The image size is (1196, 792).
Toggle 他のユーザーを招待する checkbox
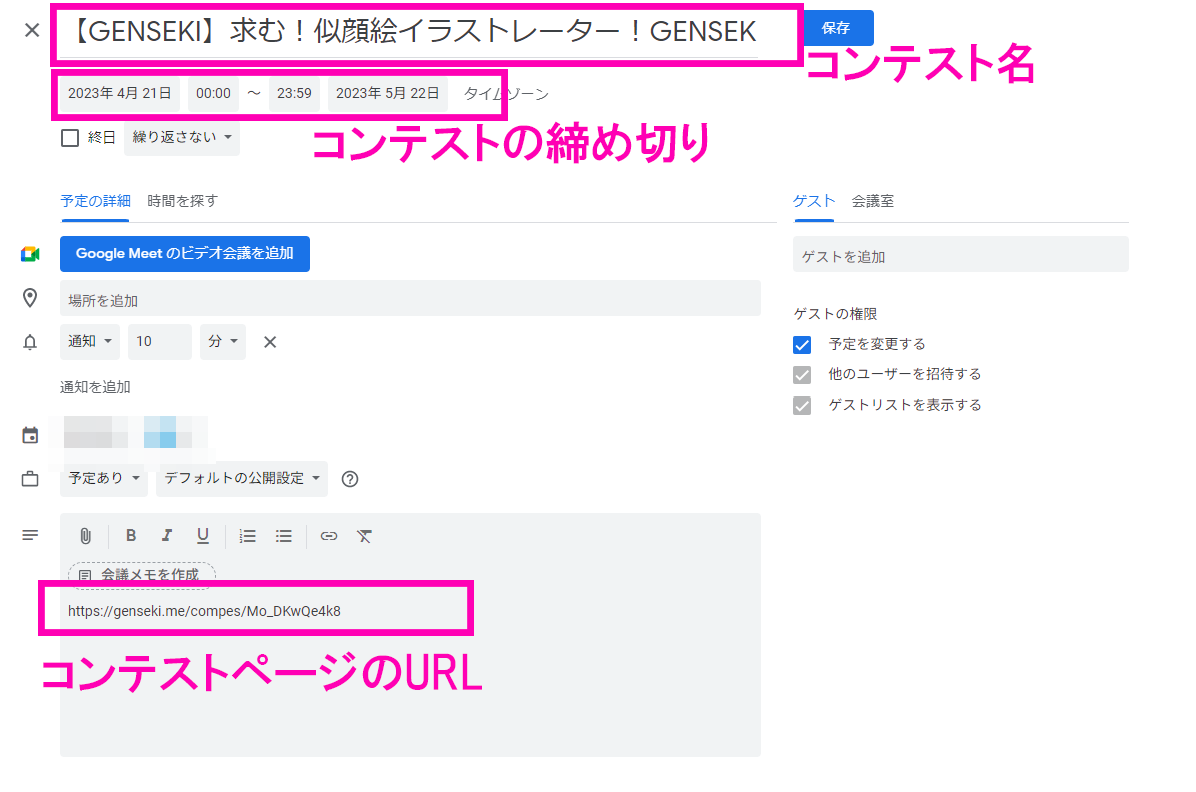click(802, 375)
